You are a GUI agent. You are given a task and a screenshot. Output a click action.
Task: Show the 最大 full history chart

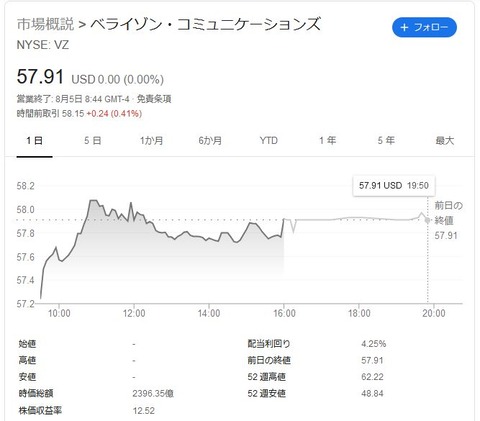point(445,140)
